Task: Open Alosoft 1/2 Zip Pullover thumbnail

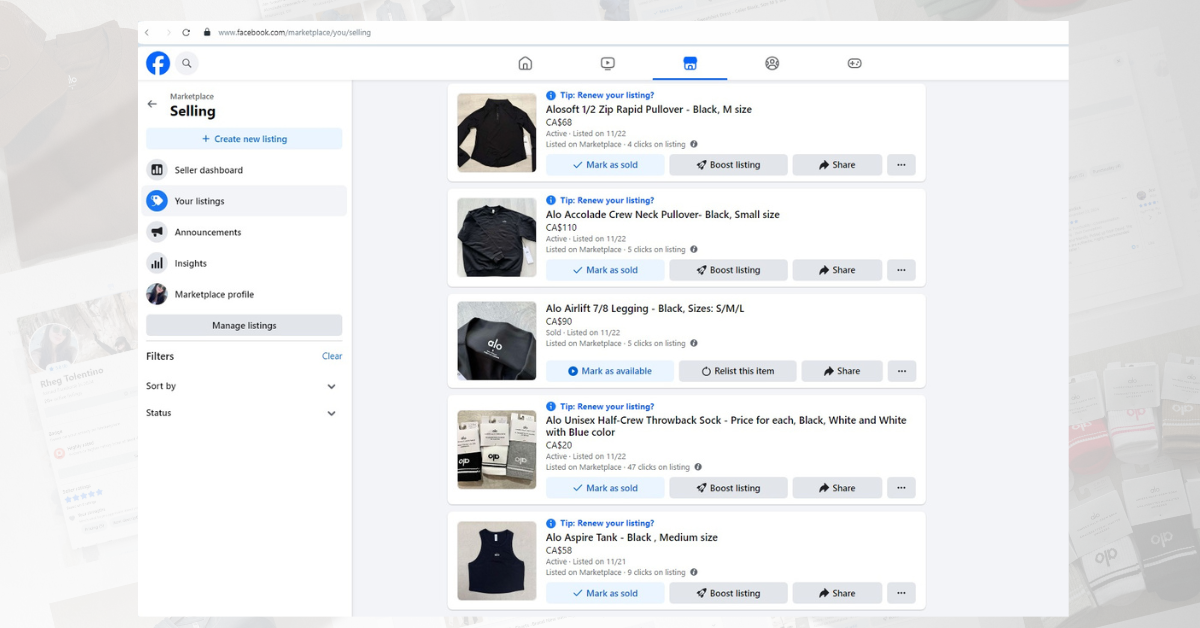Action: click(x=497, y=133)
